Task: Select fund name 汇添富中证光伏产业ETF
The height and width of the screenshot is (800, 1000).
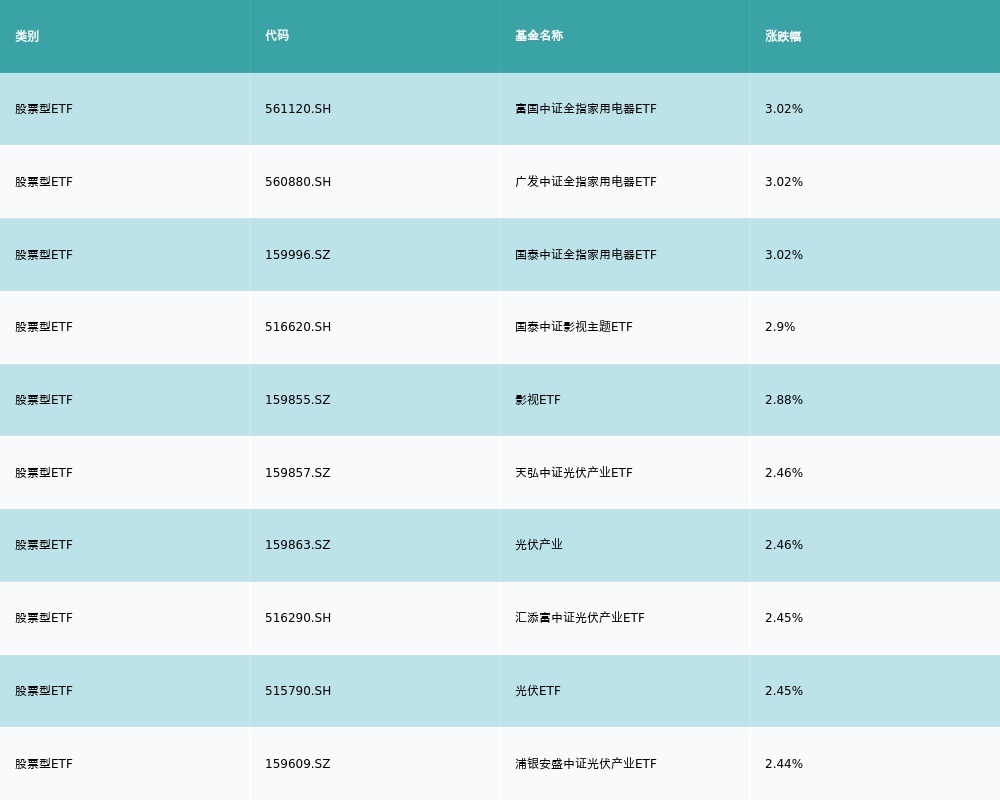Action: coord(580,618)
